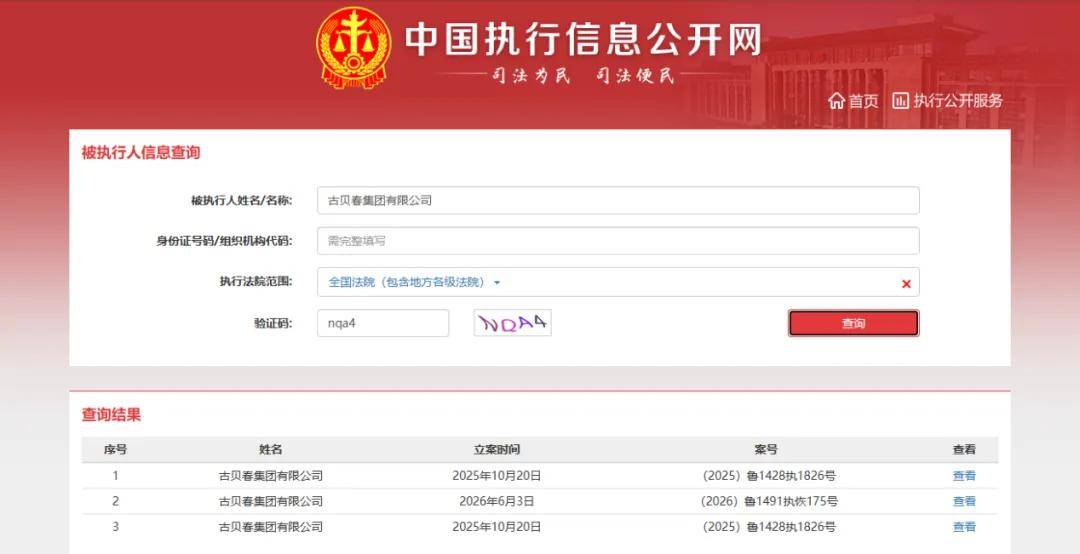This screenshot has height=554, width=1080.
Task: Click the red 查询 button
Action: (x=853, y=323)
